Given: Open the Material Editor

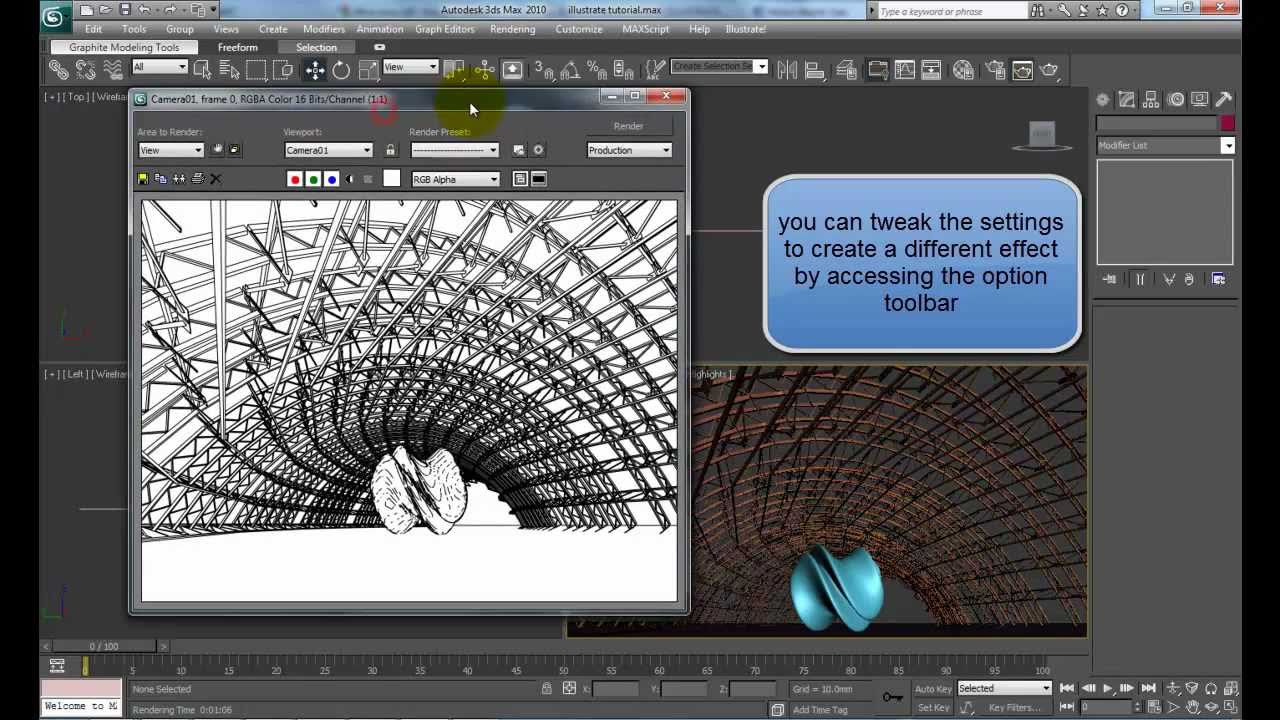Looking at the screenshot, I should (x=963, y=69).
